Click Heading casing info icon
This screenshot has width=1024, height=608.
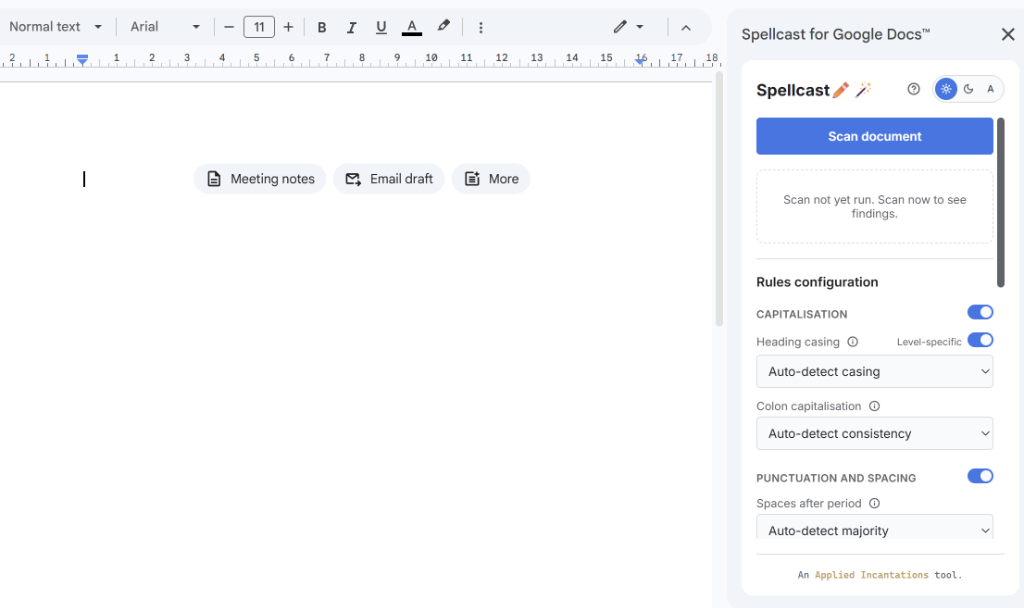[x=852, y=342]
